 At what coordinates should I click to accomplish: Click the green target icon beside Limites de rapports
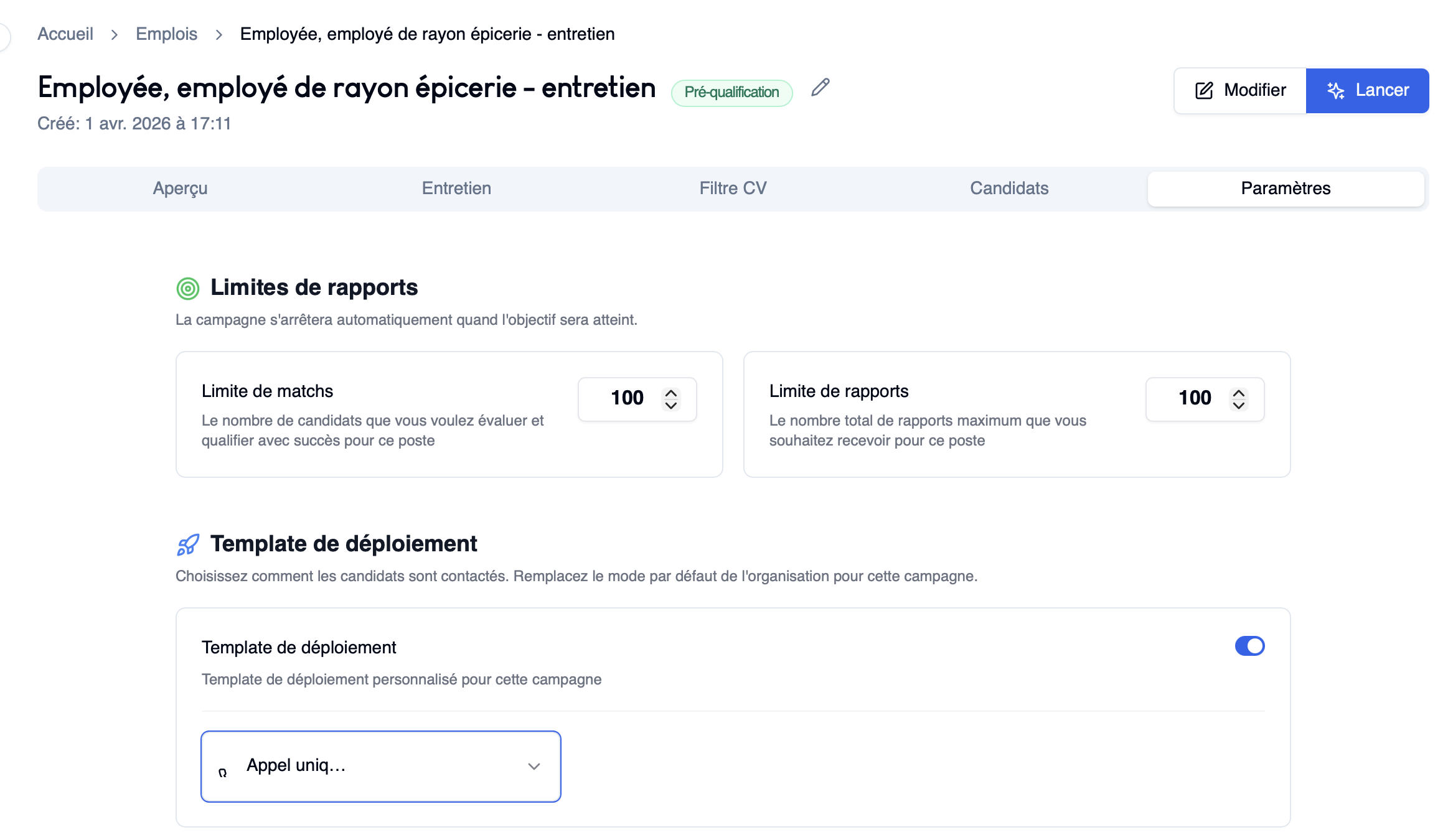187,287
